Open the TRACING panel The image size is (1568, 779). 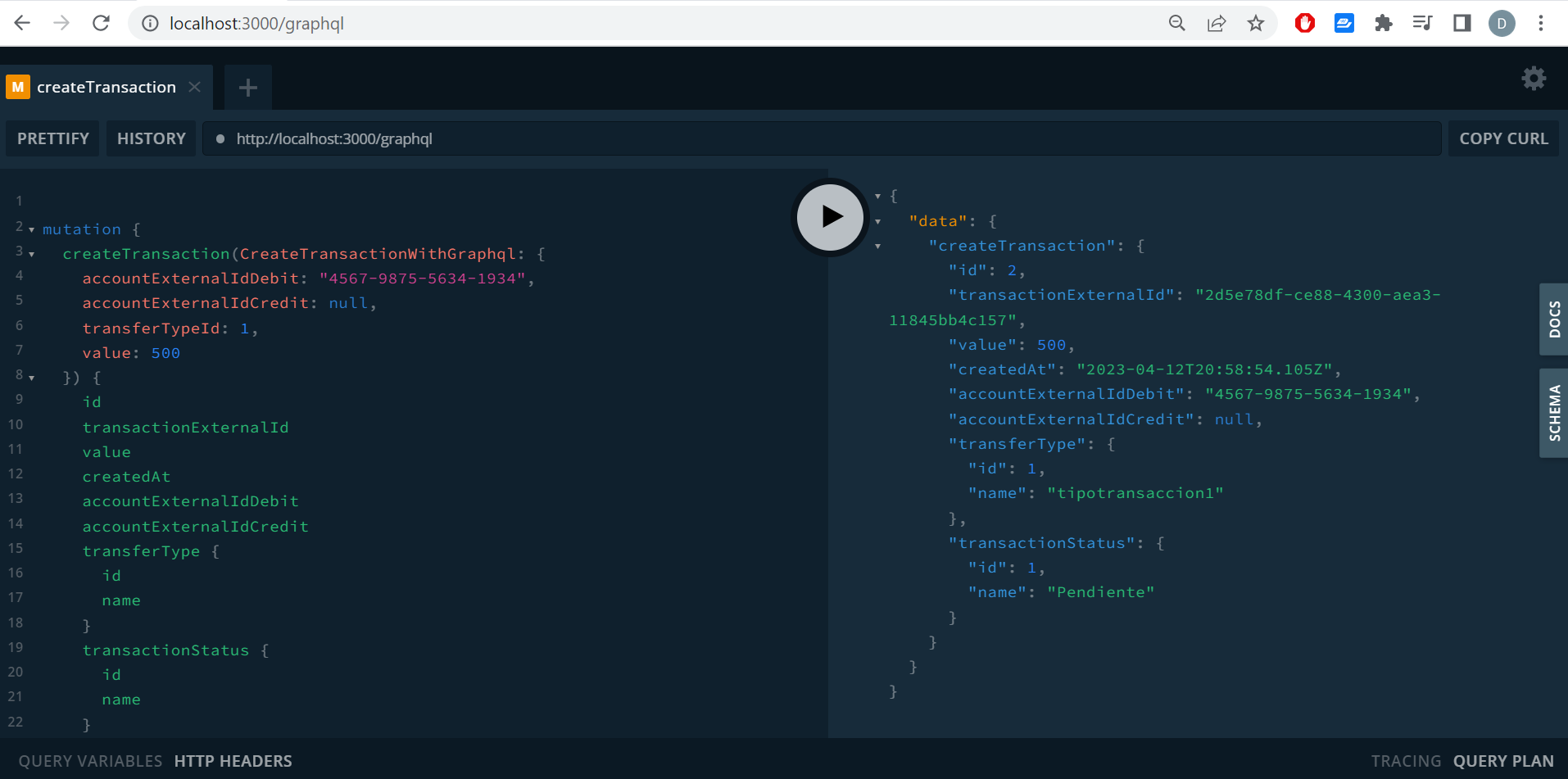[x=1406, y=761]
